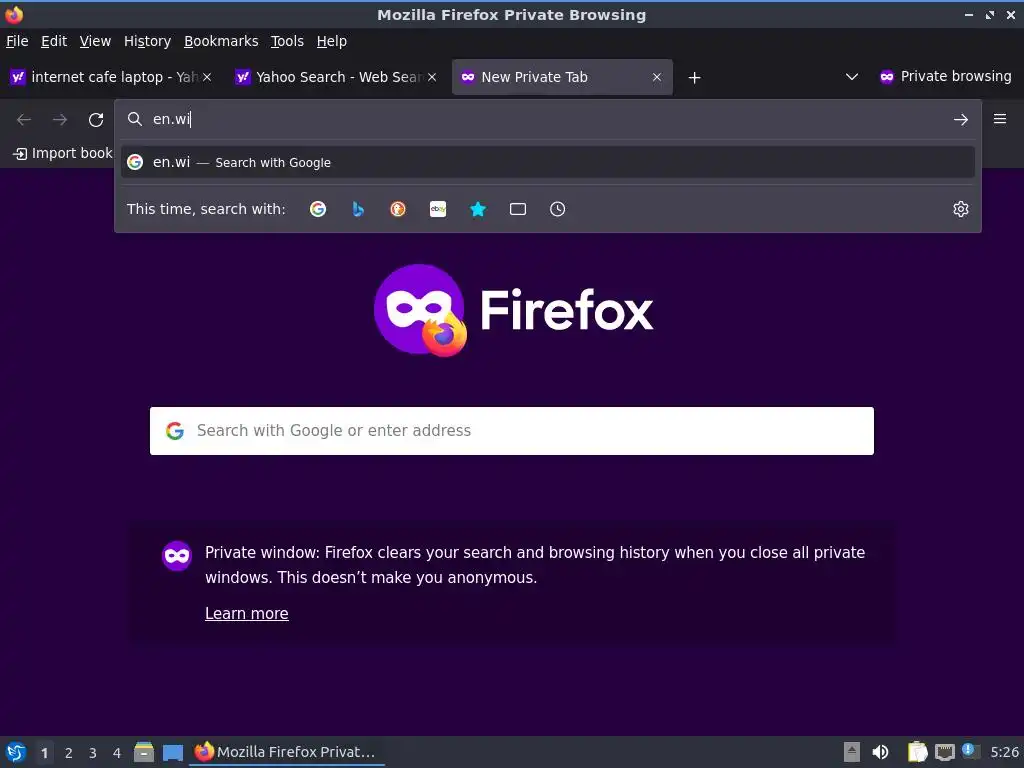The image size is (1024, 768).
Task: Open the Bookmarks menu
Action: pos(221,41)
